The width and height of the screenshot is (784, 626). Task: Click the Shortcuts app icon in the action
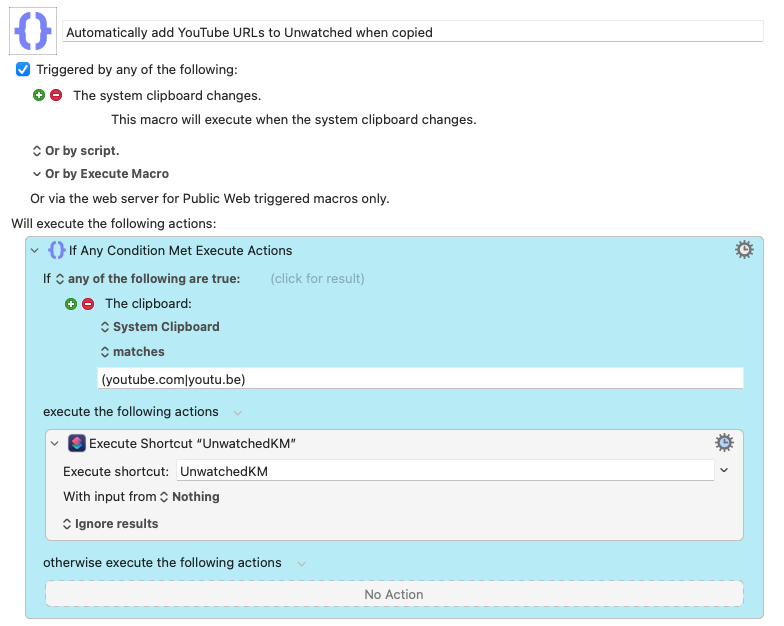tap(76, 443)
